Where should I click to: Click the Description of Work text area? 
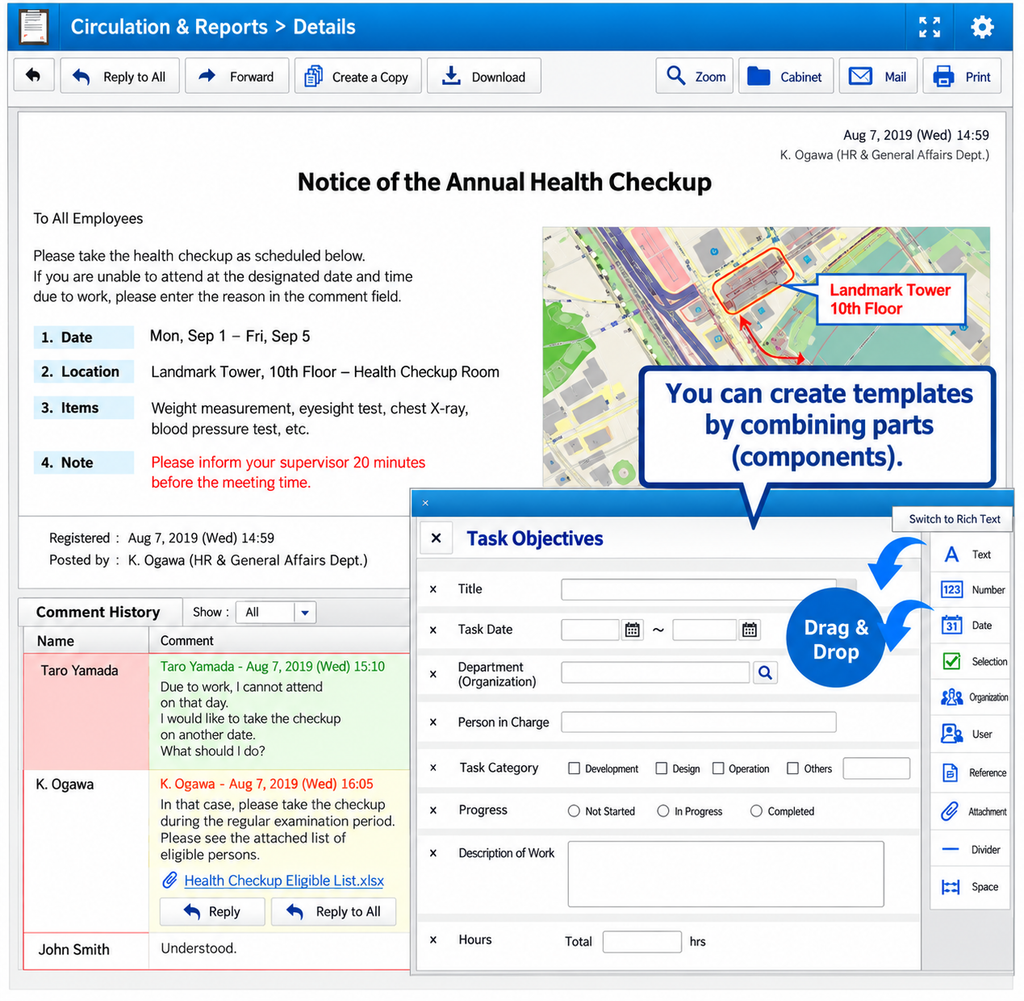click(x=726, y=874)
